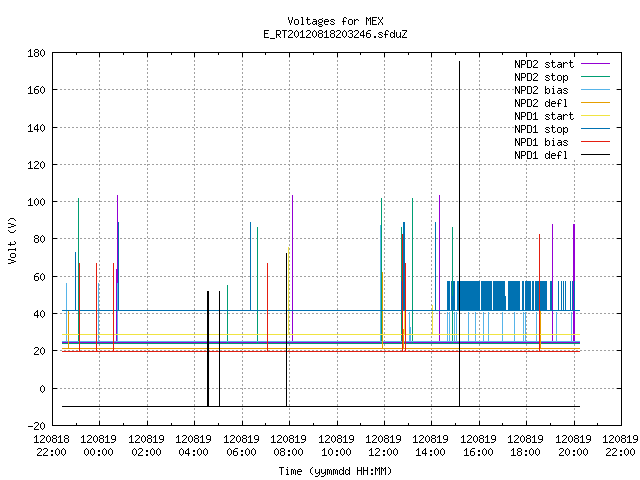
Task: Click the "NPD2 start" legend label
Action: pyautogui.click(x=544, y=64)
